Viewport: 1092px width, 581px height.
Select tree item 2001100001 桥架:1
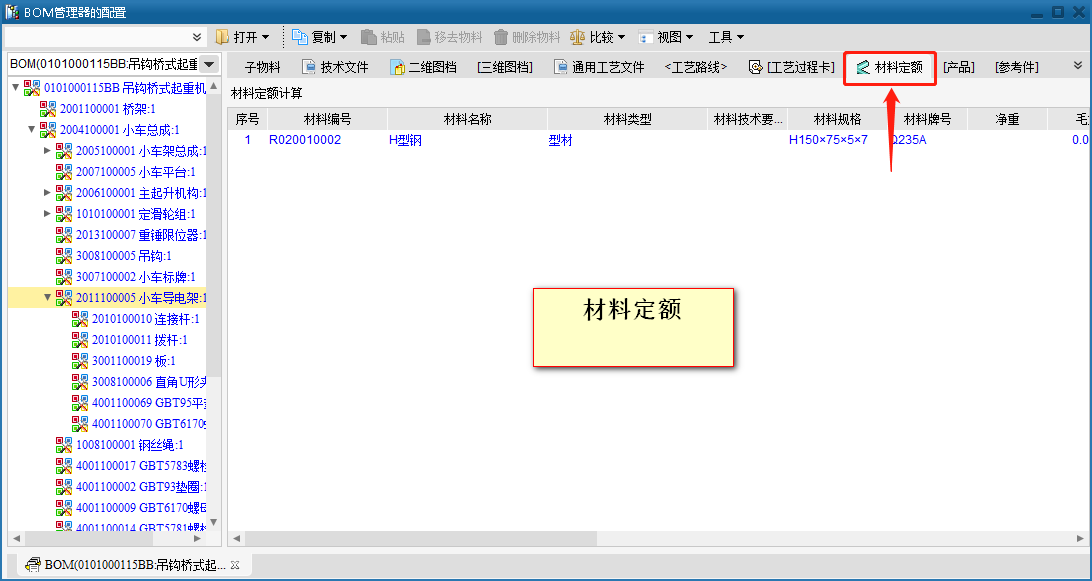107,109
